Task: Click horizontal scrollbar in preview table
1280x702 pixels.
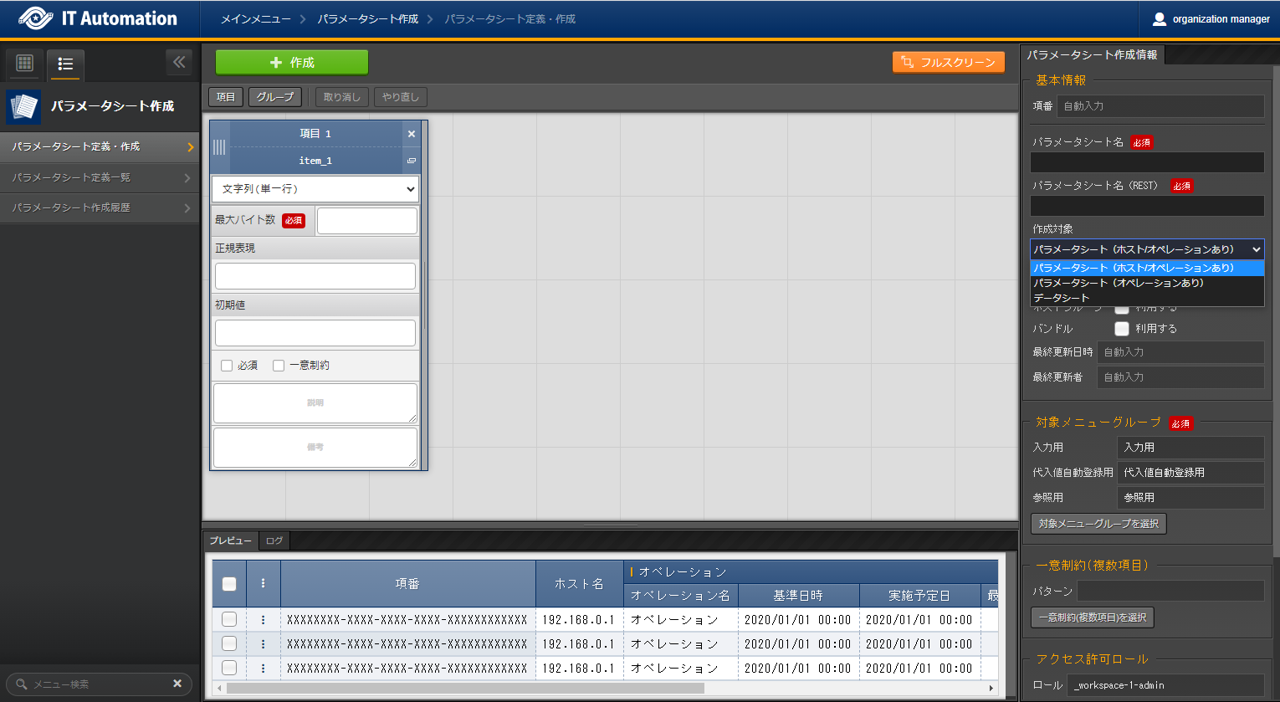Action: click(x=465, y=688)
